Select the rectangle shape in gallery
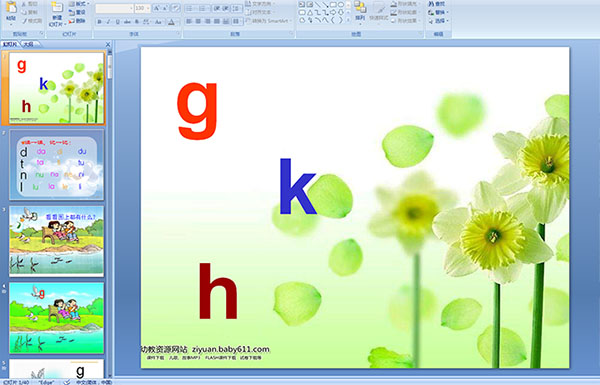This screenshot has width=600, height=385. [333, 5]
